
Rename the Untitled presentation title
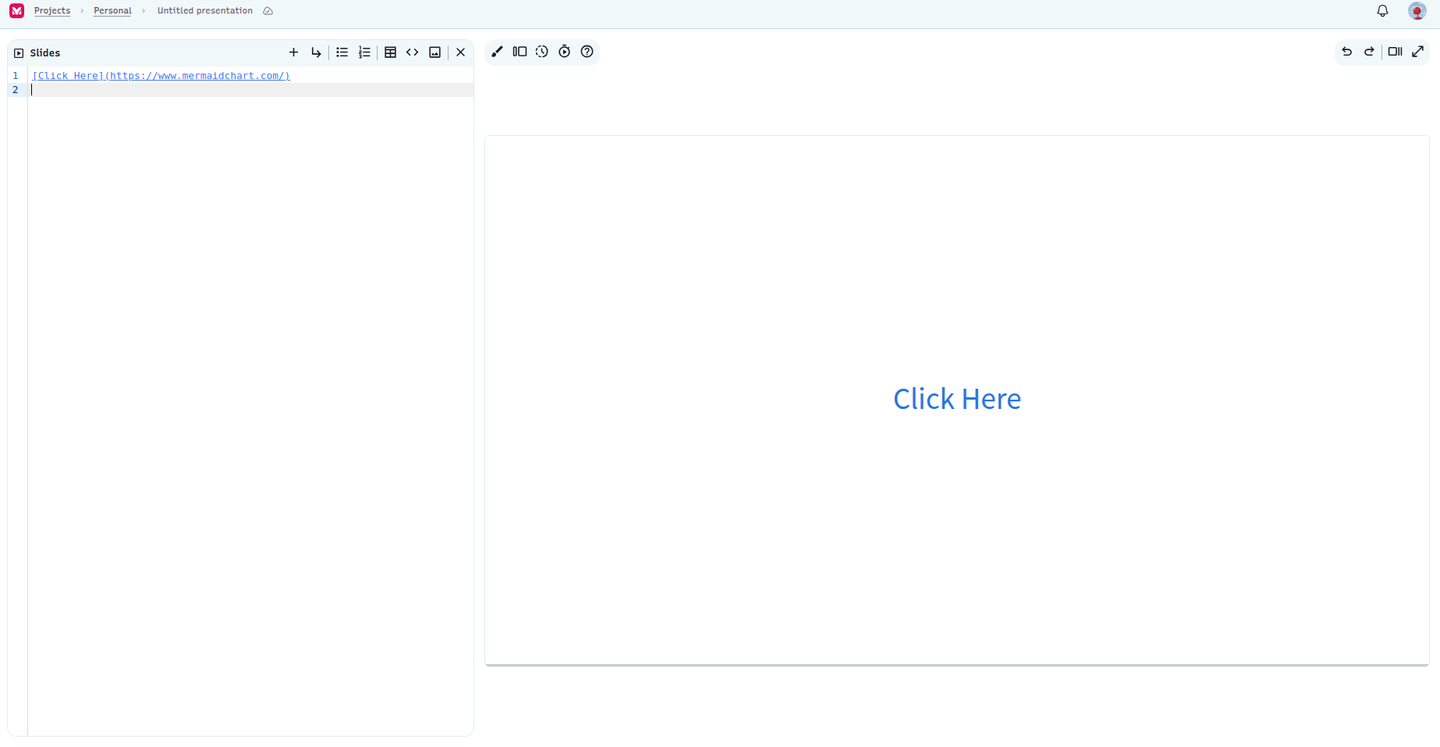[x=204, y=10]
